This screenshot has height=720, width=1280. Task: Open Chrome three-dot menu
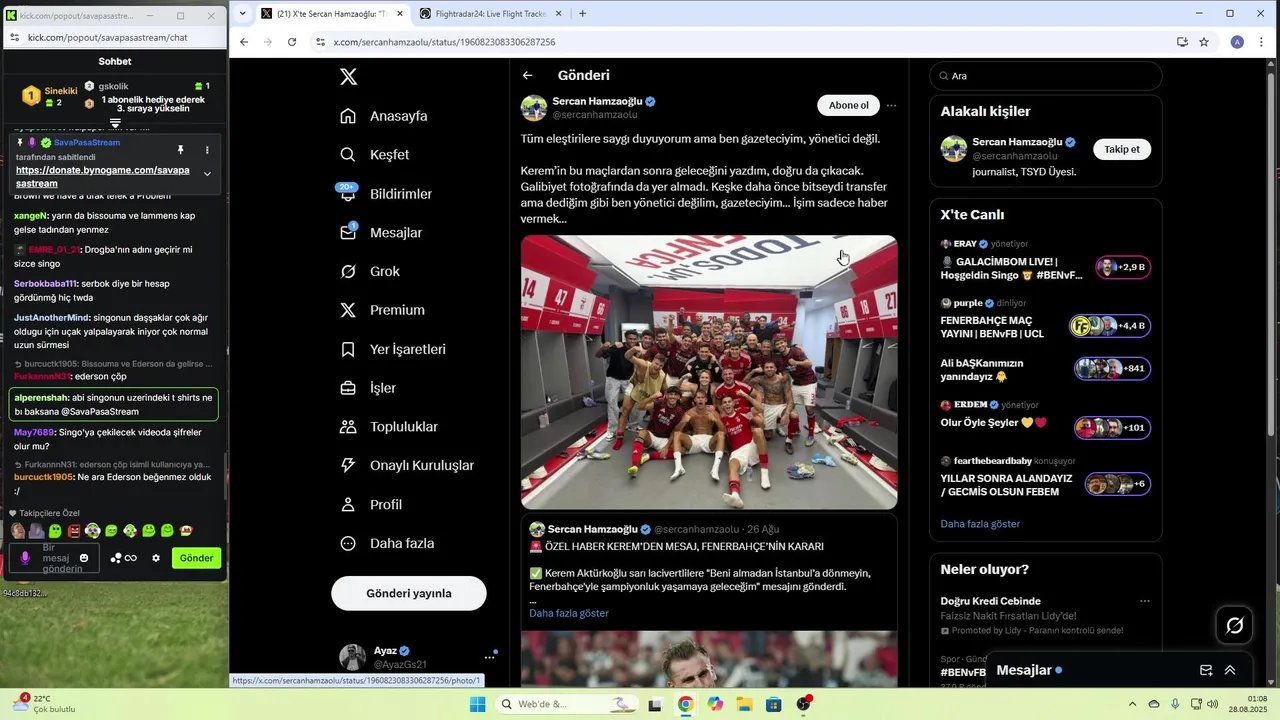pyautogui.click(x=1263, y=42)
